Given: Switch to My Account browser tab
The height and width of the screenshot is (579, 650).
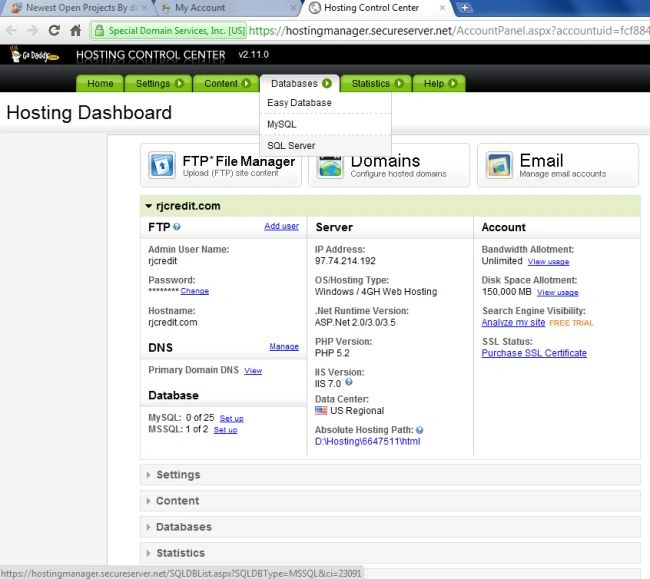Looking at the screenshot, I should click(x=227, y=7).
